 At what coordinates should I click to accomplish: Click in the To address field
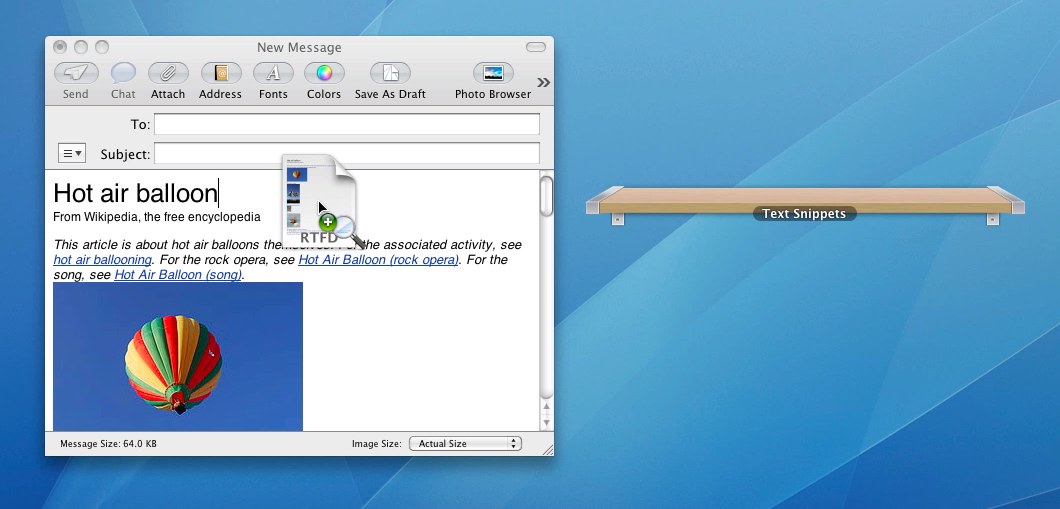coord(346,124)
